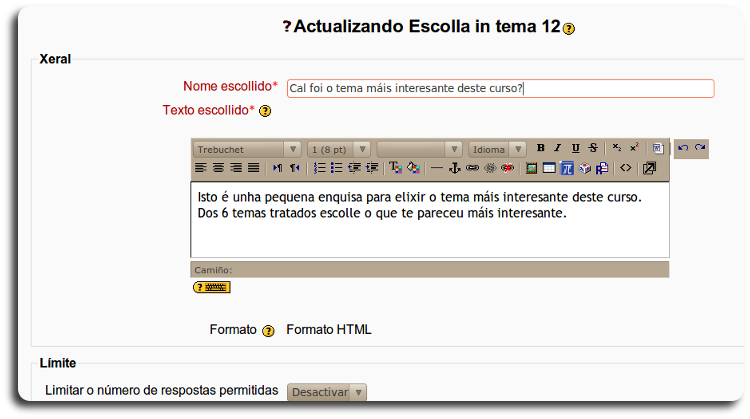Click the clean Word HTML icon
The height and width of the screenshot is (419, 750).
click(x=658, y=148)
